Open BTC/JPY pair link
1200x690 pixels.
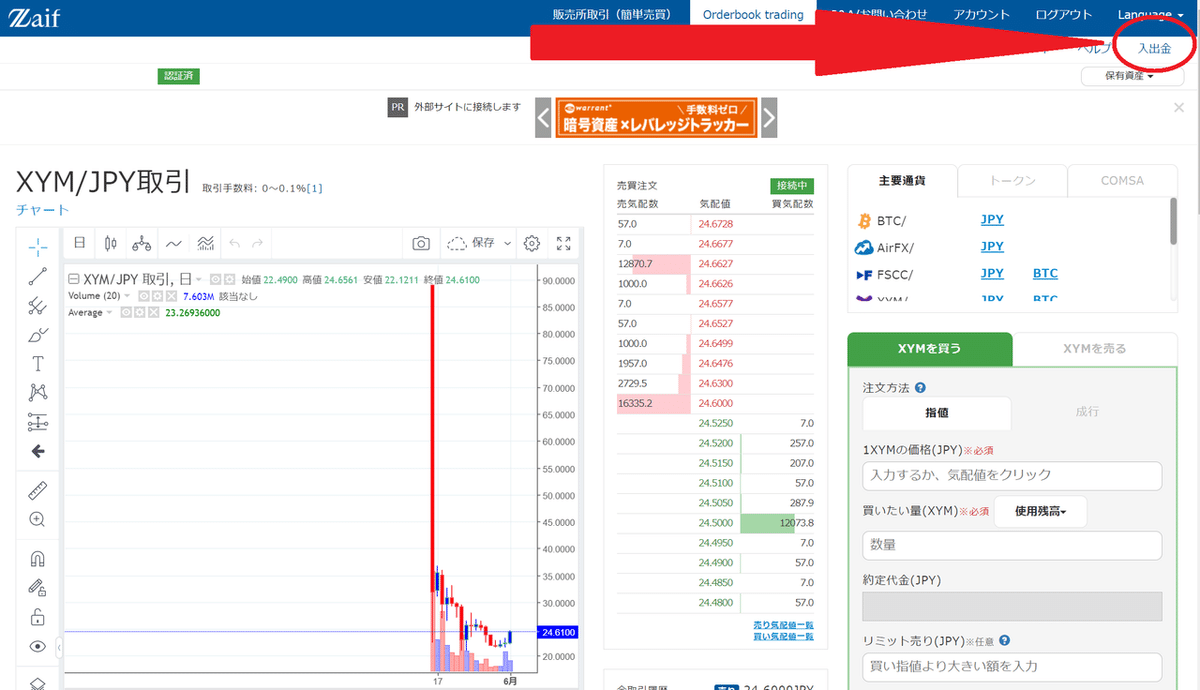pos(992,220)
